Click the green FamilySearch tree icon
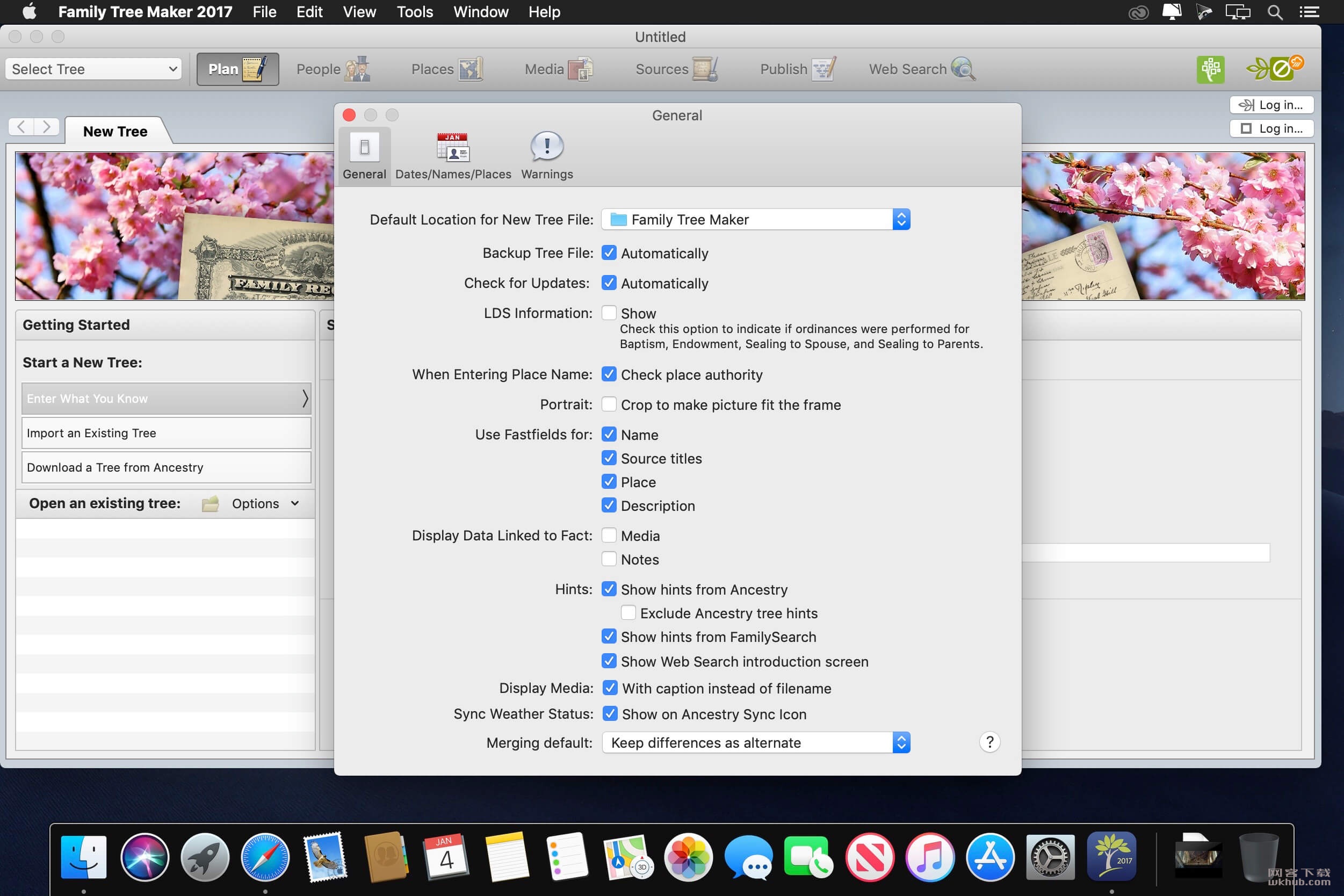Viewport: 1344px width, 896px height. [1210, 69]
